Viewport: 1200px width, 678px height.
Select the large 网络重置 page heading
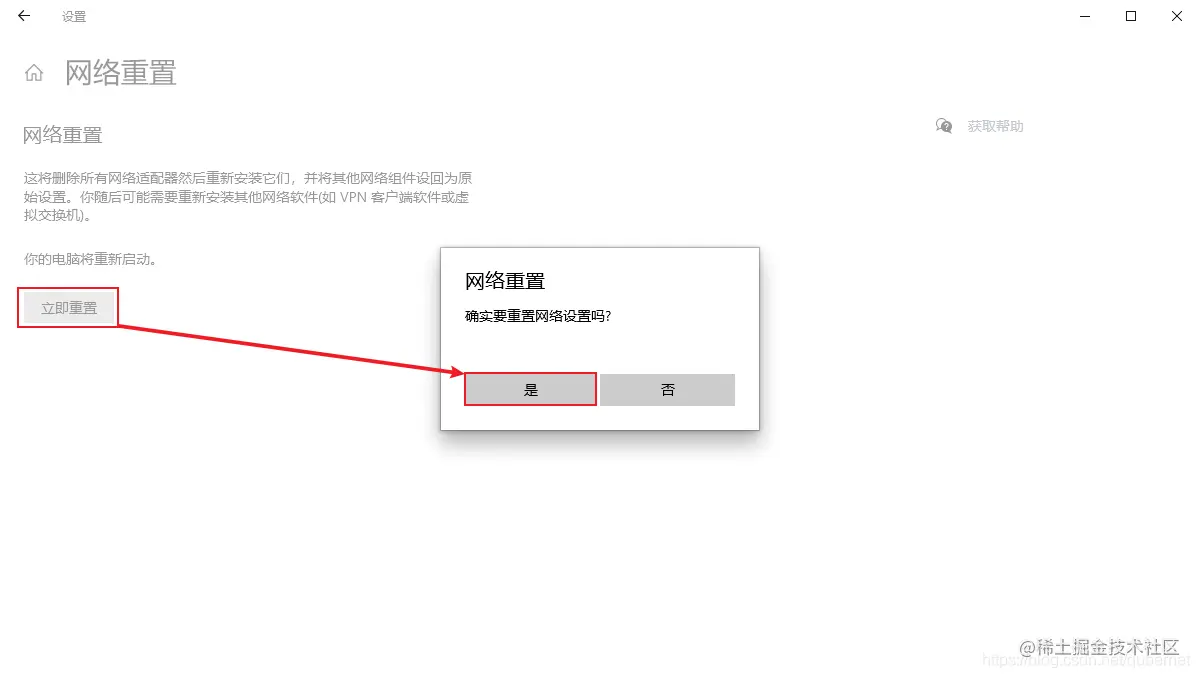click(x=121, y=73)
